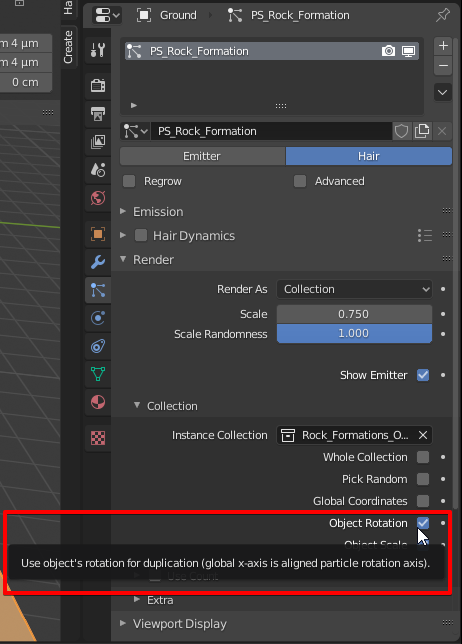462x644 pixels.
Task: Expand the Emission panel
Action: 122,211
